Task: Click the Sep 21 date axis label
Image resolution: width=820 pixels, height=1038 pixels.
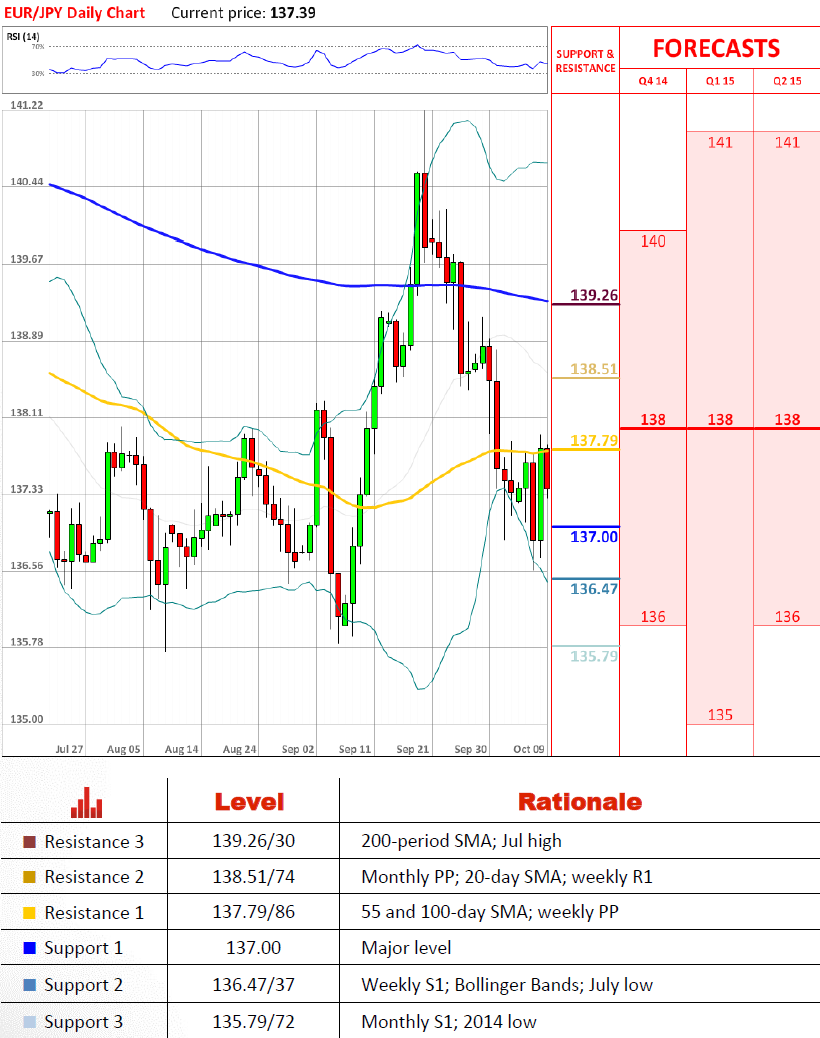Action: pos(413,749)
